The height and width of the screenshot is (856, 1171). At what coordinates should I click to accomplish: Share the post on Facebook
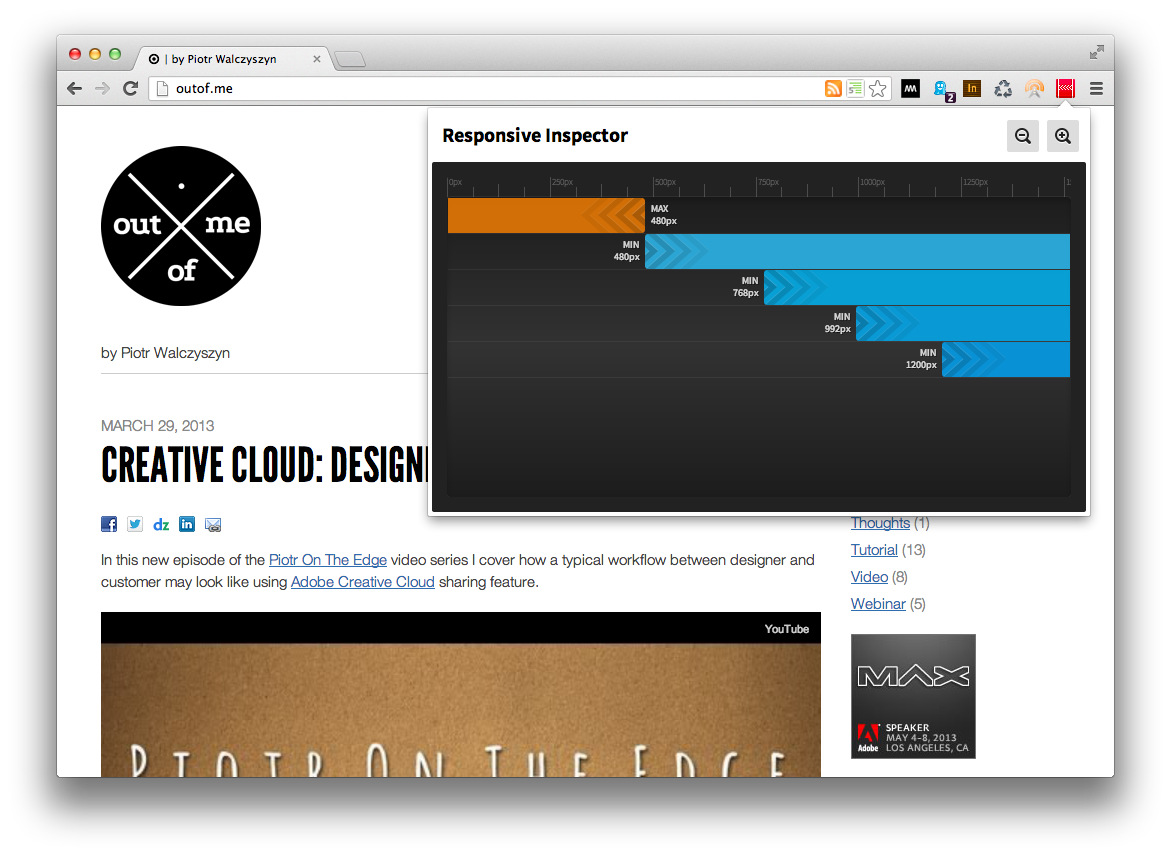pos(109,524)
